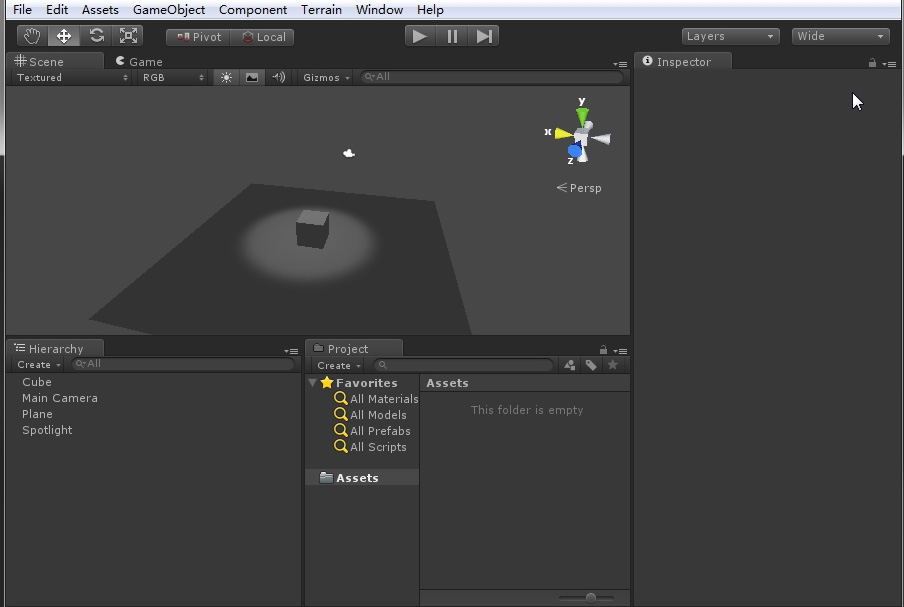Image resolution: width=904 pixels, height=607 pixels.
Task: Toggle scene audio speaker icon
Action: click(278, 77)
